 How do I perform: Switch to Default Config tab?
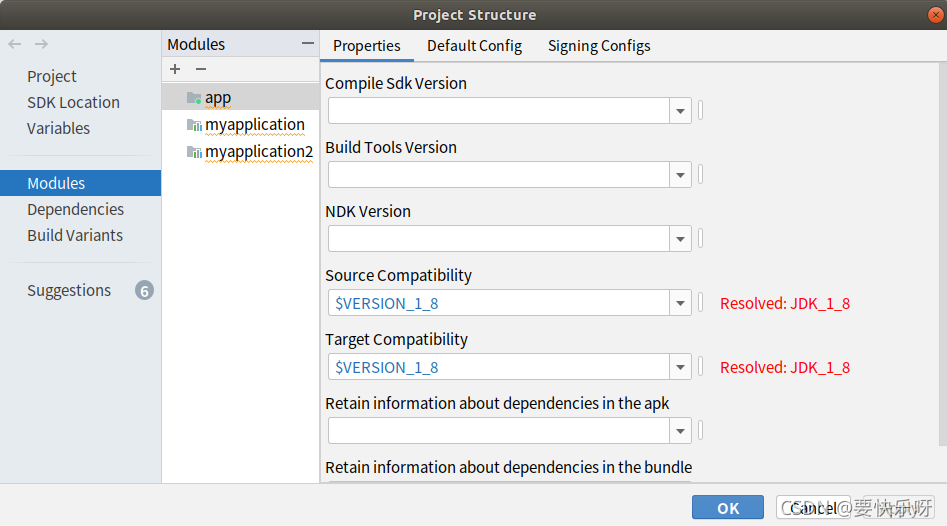[474, 46]
